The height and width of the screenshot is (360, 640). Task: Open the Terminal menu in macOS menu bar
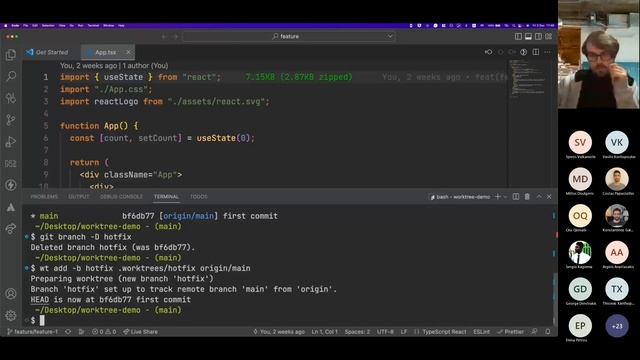93,25
